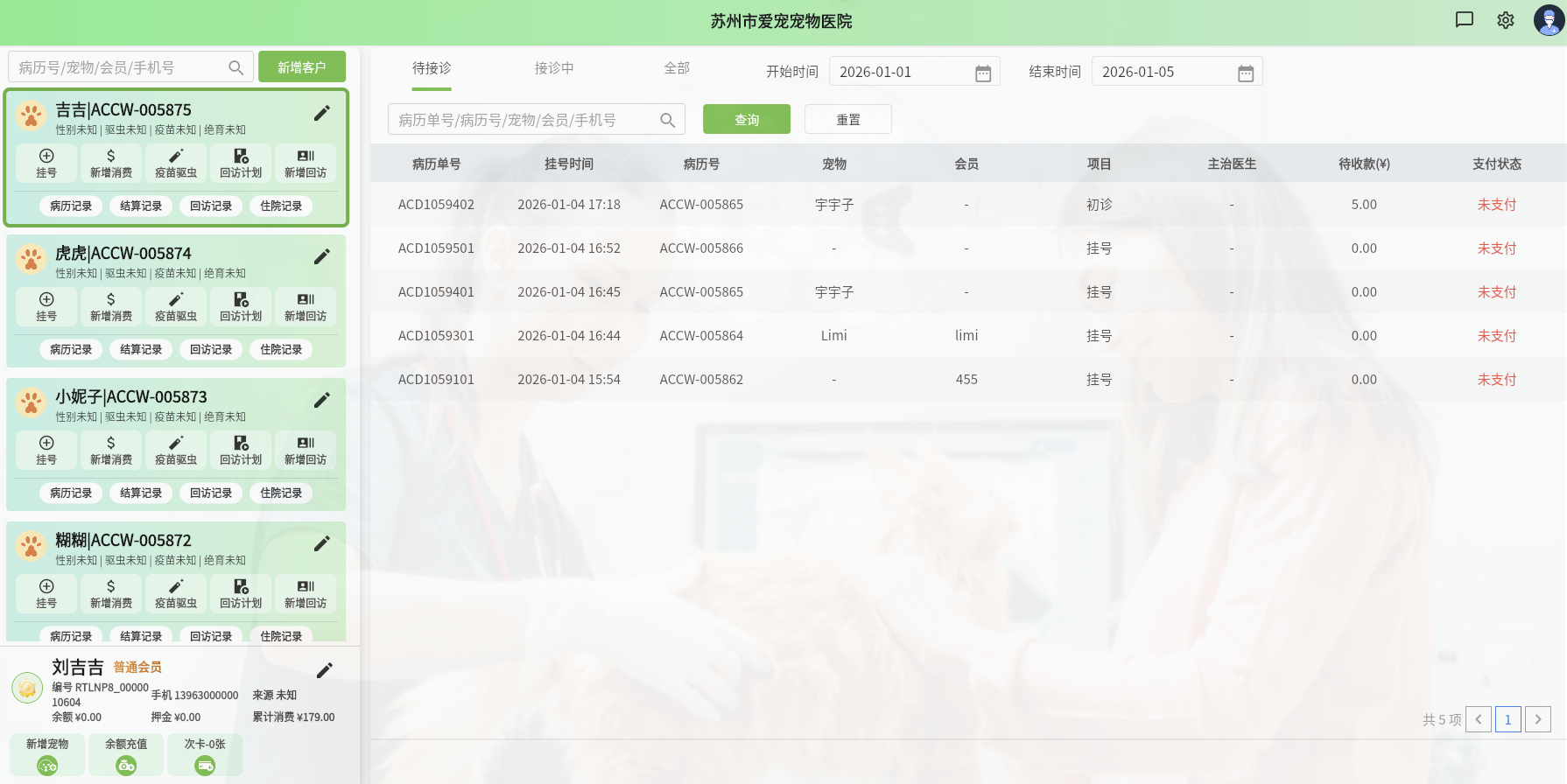This screenshot has height=784, width=1567.
Task: Click 新增消费 for 吉吉
Action: (111, 164)
